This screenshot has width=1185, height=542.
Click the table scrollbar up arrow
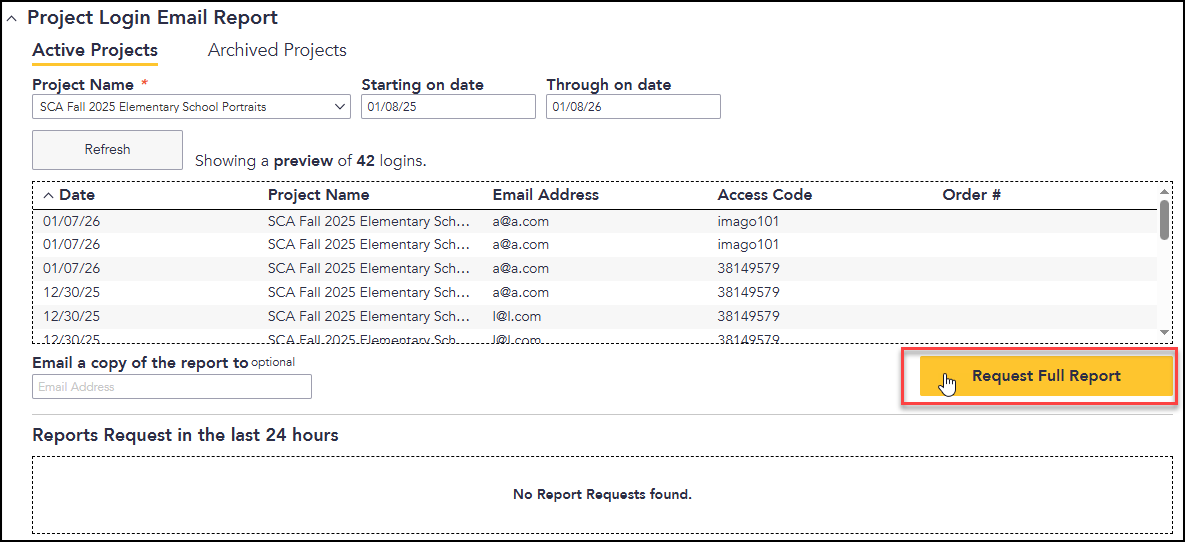point(1165,192)
